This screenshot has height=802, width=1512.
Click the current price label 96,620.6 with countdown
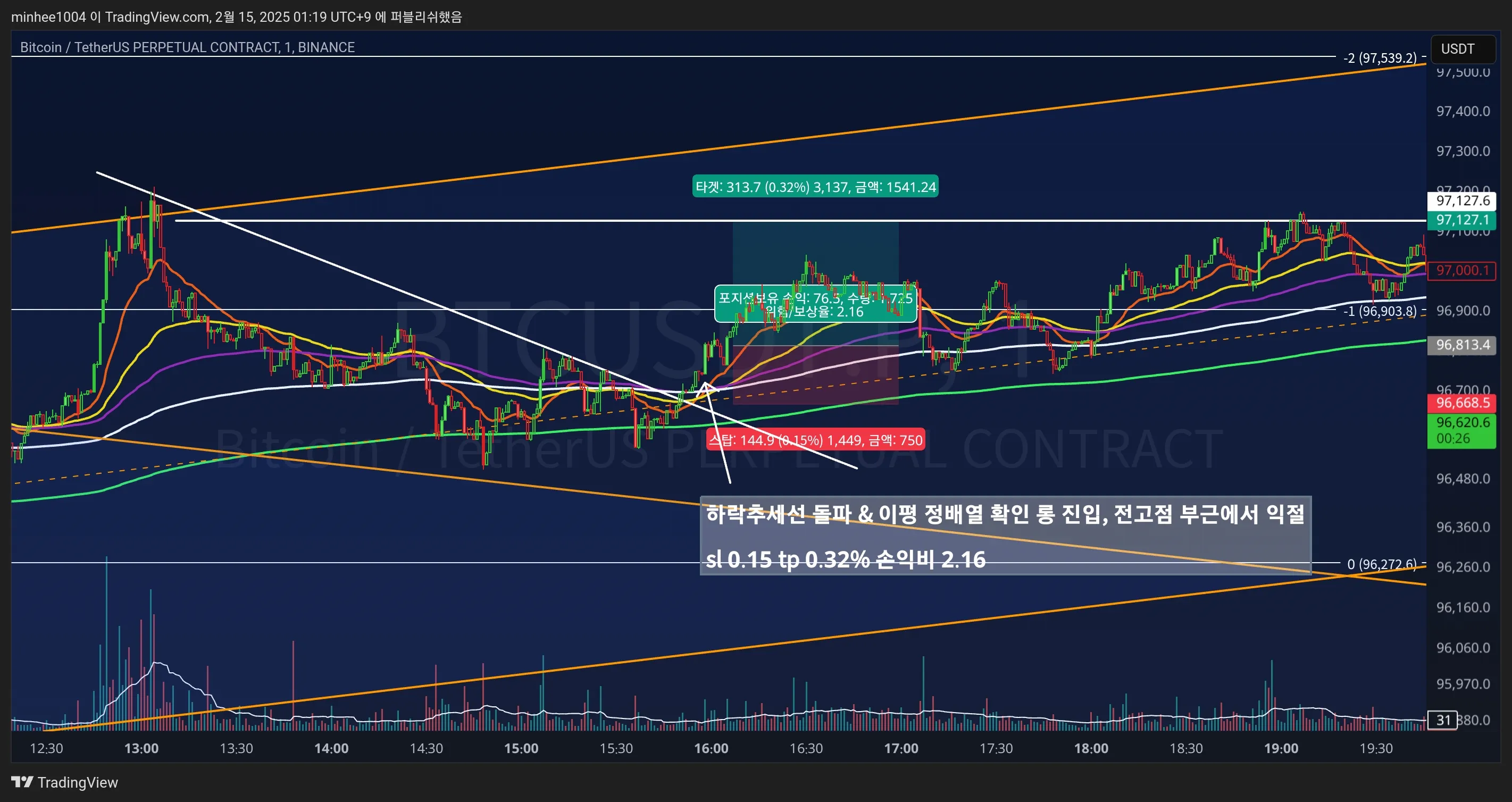tap(1462, 430)
